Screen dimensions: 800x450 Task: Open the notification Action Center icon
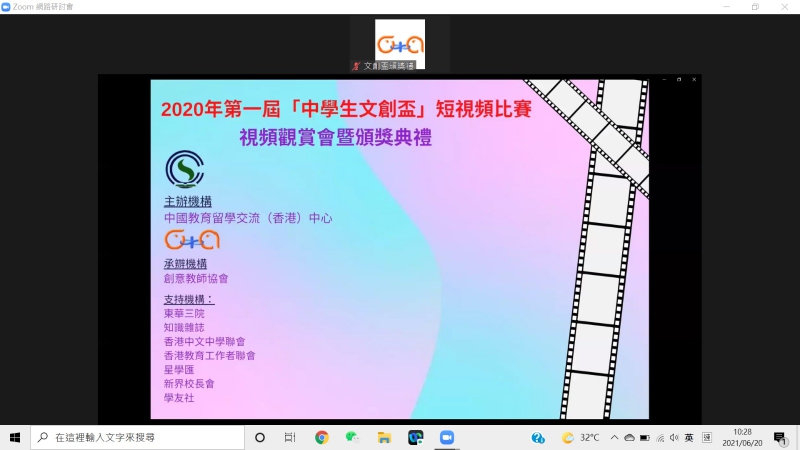780,438
